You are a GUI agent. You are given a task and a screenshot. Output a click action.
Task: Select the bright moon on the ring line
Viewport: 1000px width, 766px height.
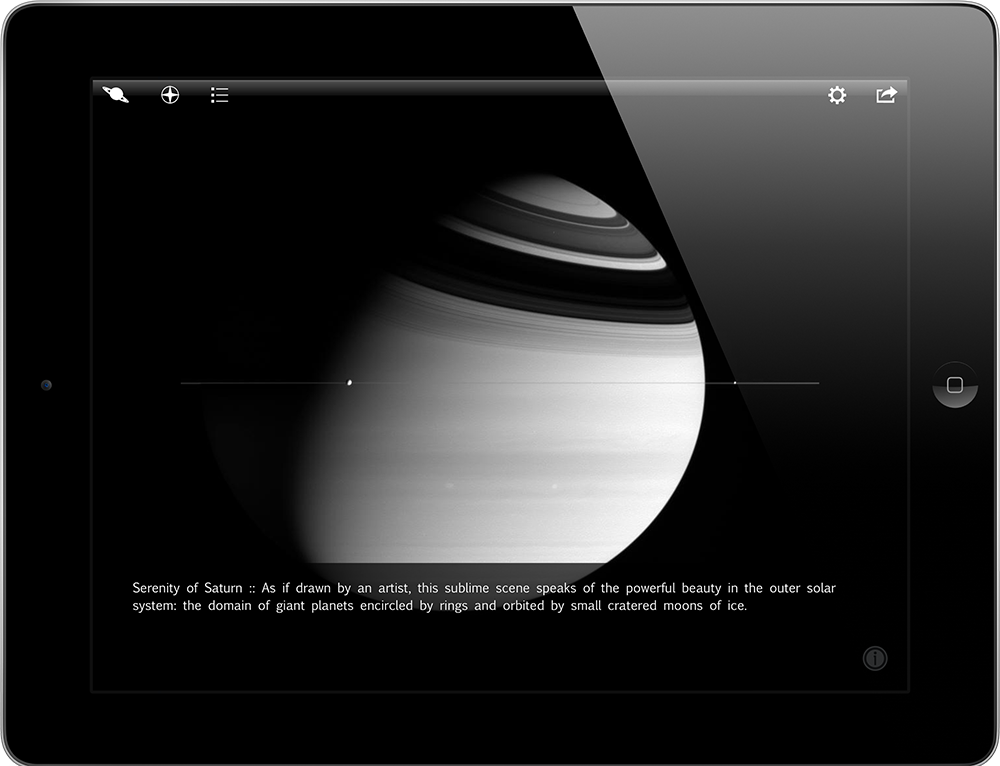pos(349,381)
